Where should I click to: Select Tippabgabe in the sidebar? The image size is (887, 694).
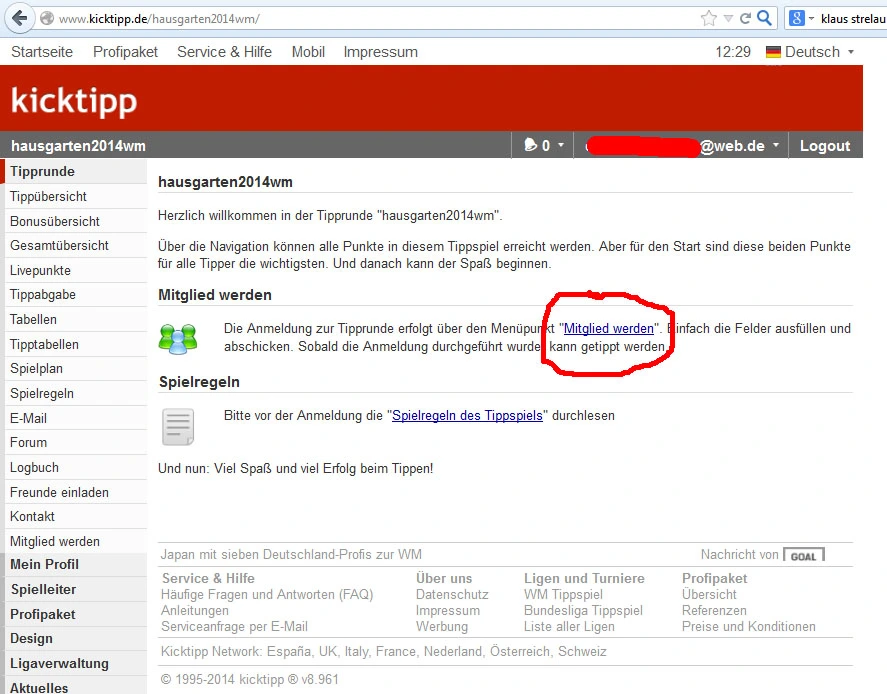(x=43, y=295)
